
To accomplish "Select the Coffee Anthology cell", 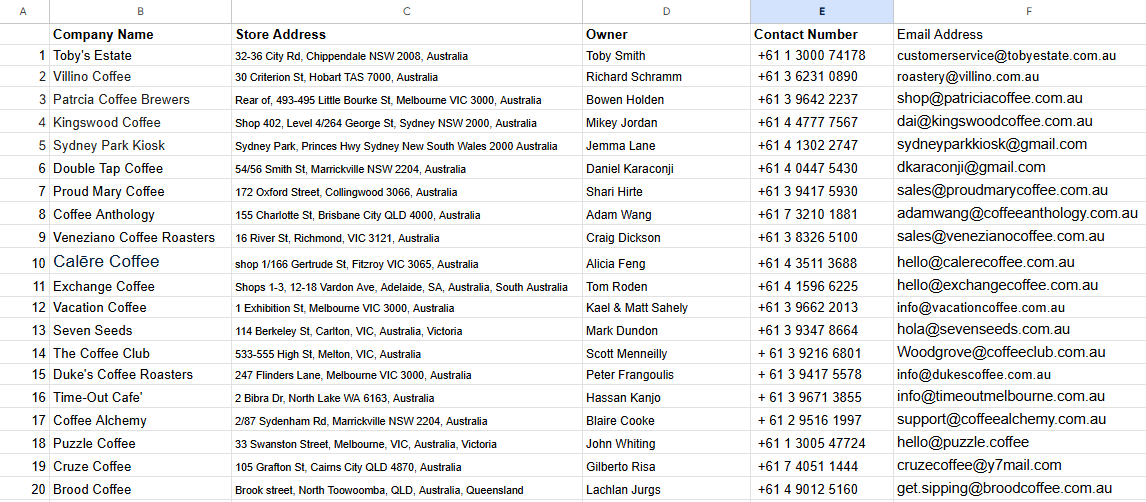I will point(140,215).
